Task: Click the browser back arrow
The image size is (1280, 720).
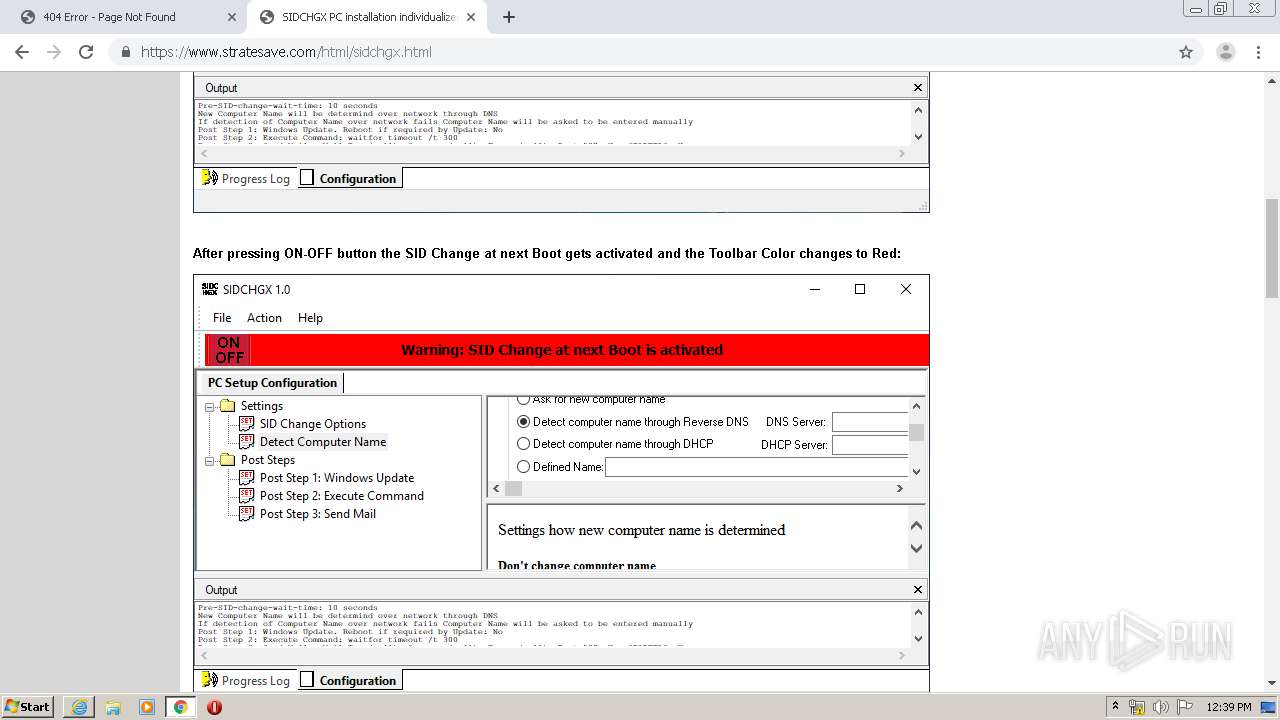Action: coord(22,52)
